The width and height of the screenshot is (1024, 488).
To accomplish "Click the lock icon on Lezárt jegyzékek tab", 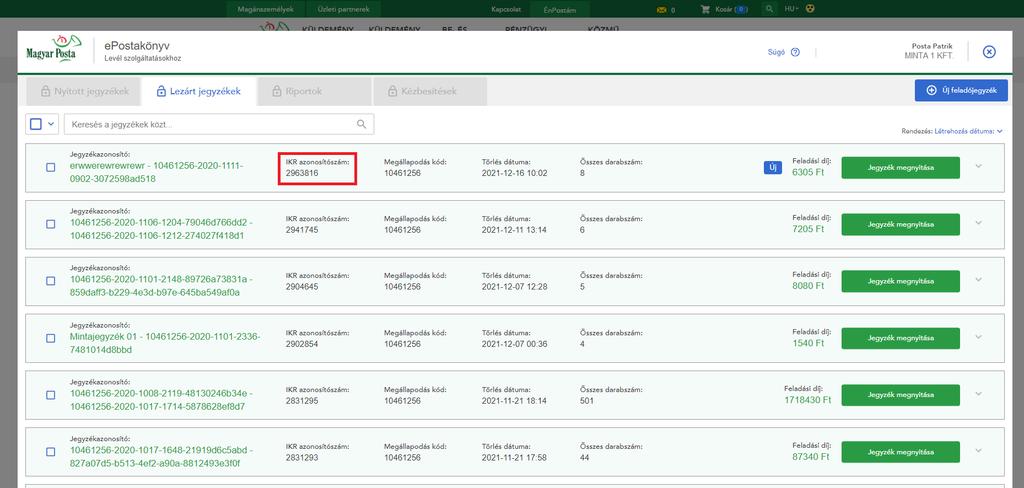I will (161, 91).
